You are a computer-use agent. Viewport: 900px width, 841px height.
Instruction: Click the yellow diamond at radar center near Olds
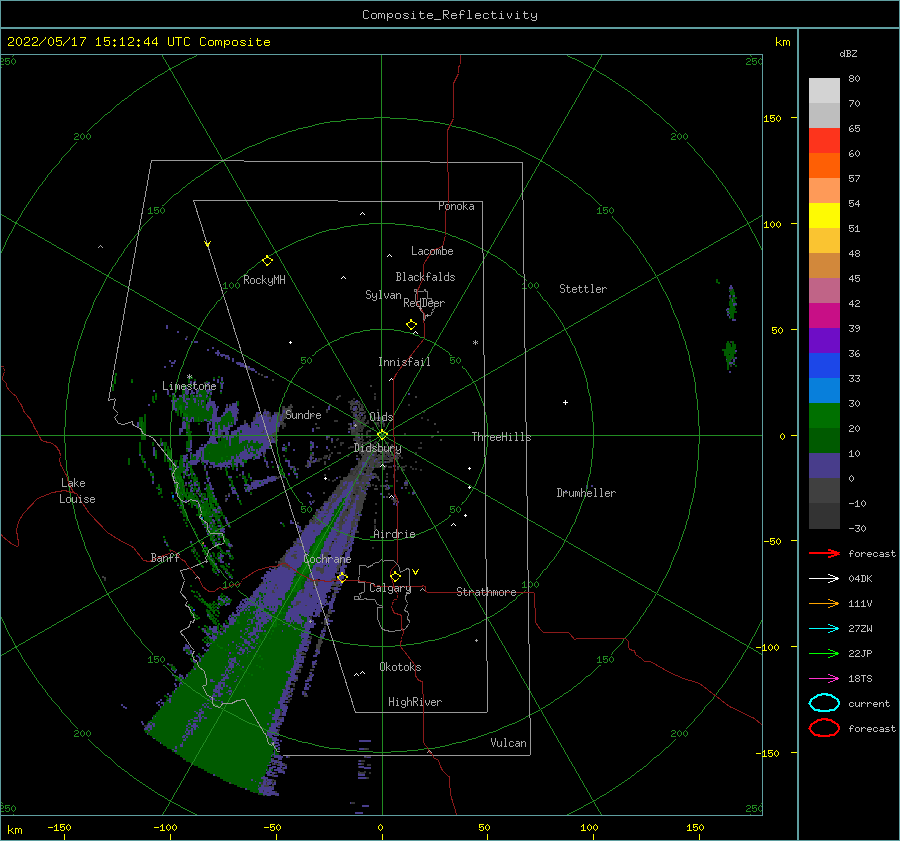point(382,435)
